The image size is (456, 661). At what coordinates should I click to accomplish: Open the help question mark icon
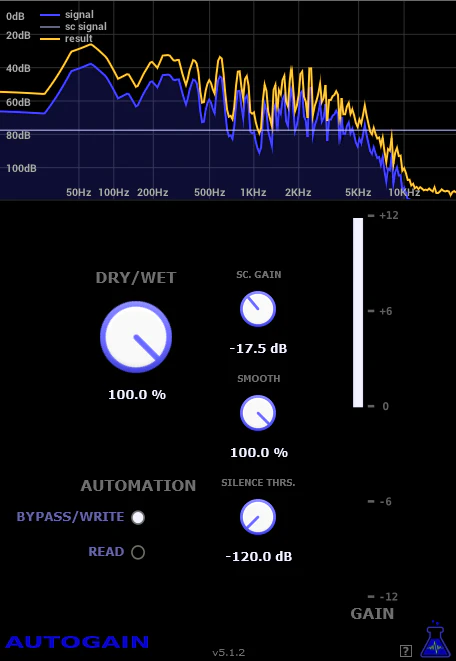pos(405,650)
